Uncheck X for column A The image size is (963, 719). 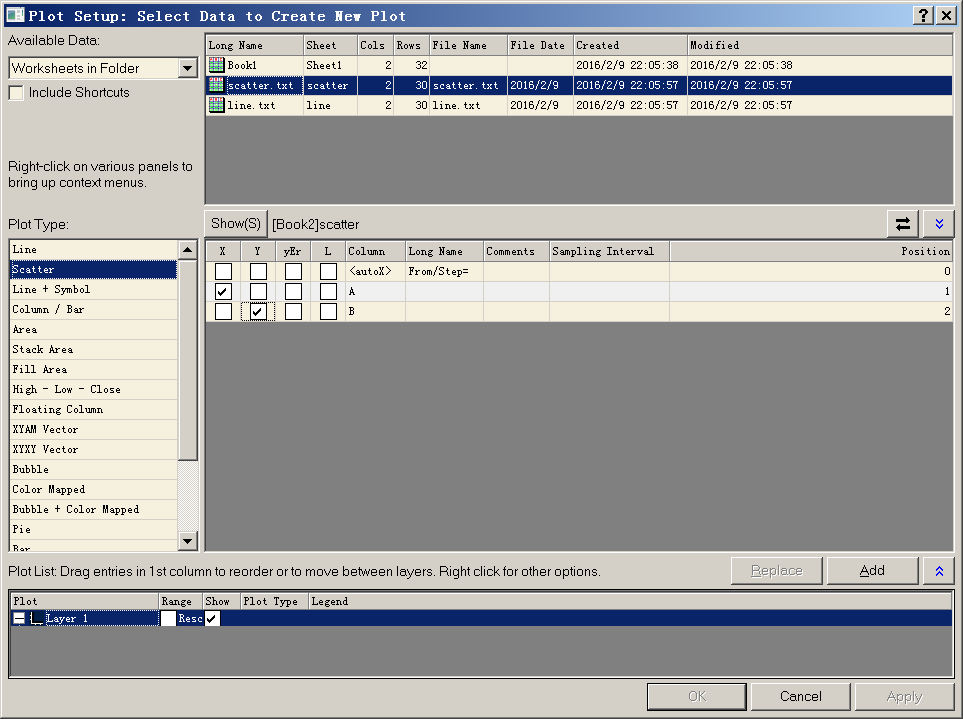point(223,292)
